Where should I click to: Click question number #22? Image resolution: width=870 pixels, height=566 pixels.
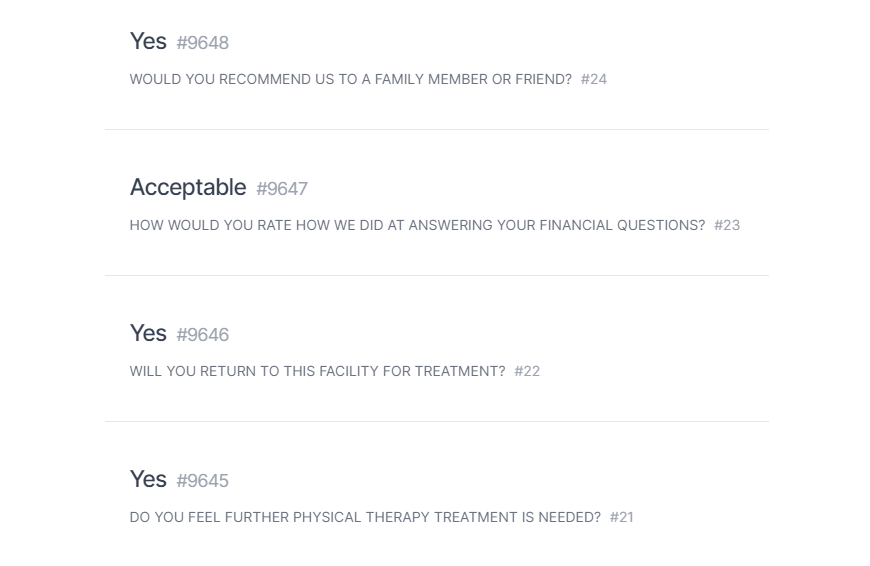click(527, 371)
